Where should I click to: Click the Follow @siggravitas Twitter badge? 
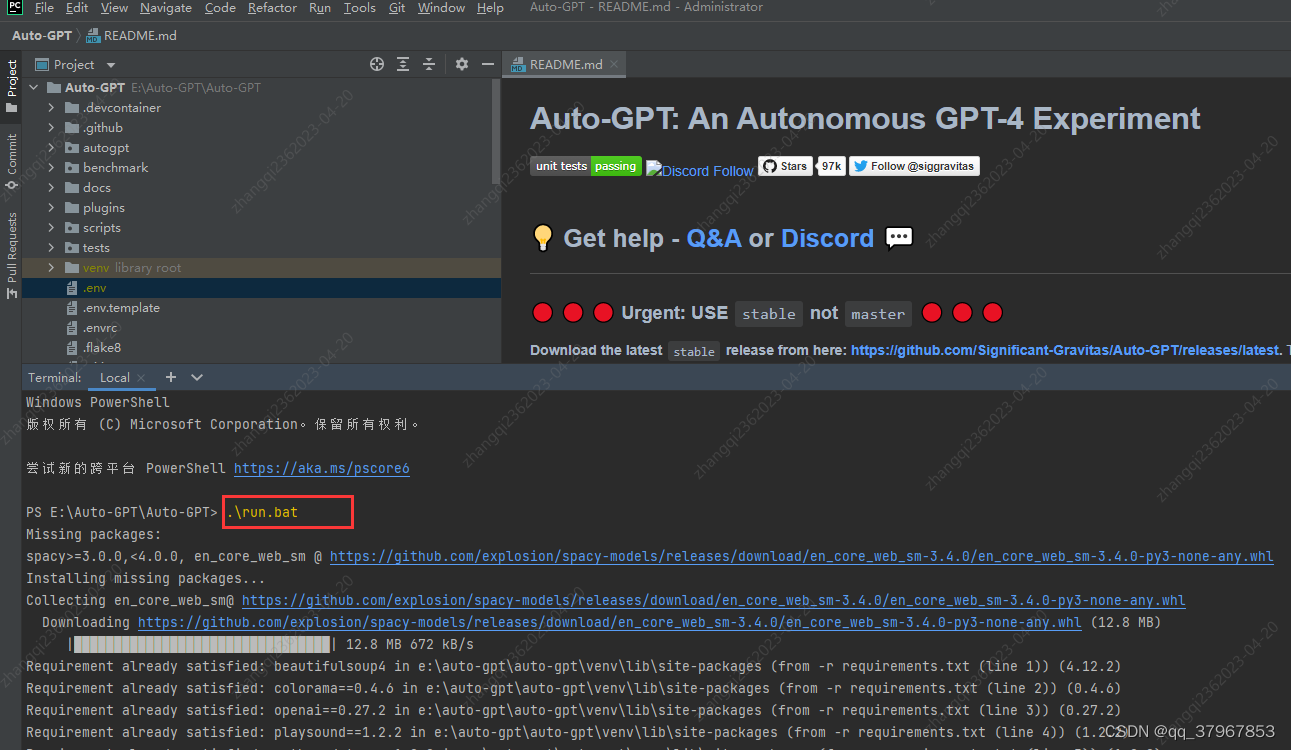(914, 166)
